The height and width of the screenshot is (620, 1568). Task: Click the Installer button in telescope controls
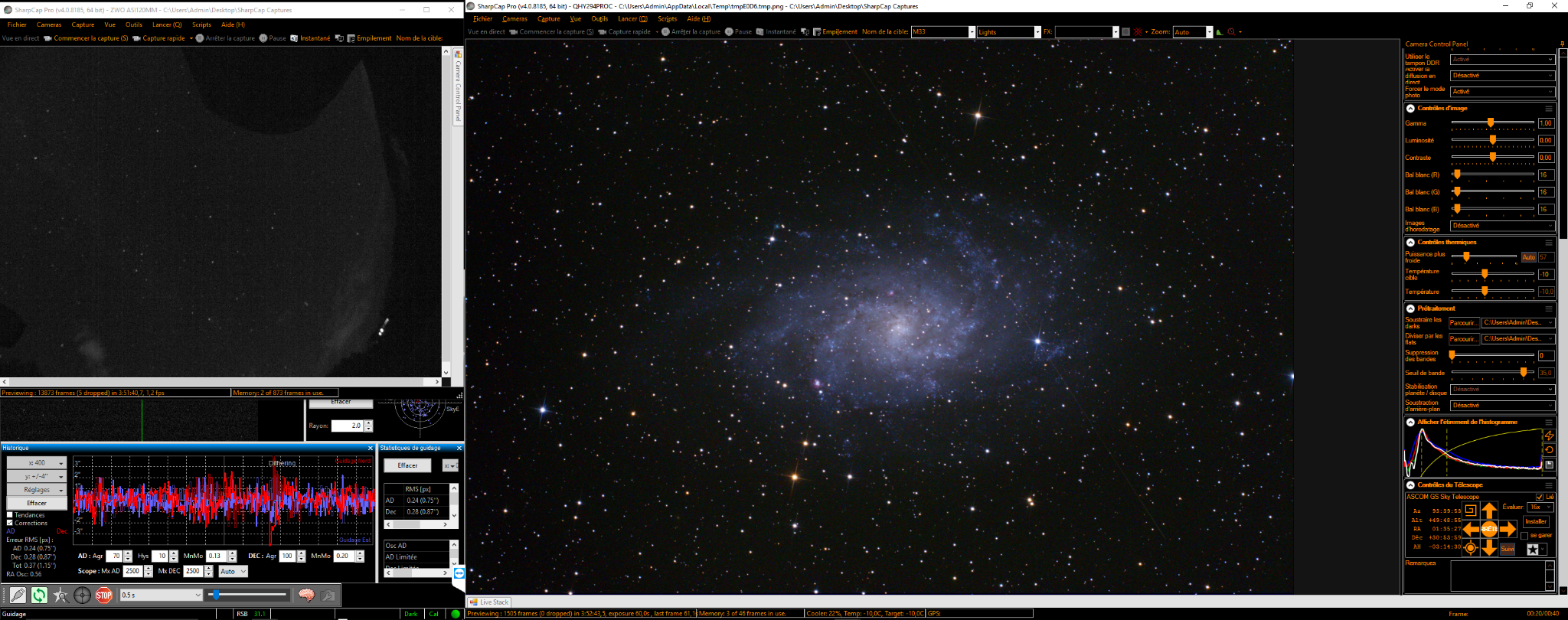coord(1536,522)
